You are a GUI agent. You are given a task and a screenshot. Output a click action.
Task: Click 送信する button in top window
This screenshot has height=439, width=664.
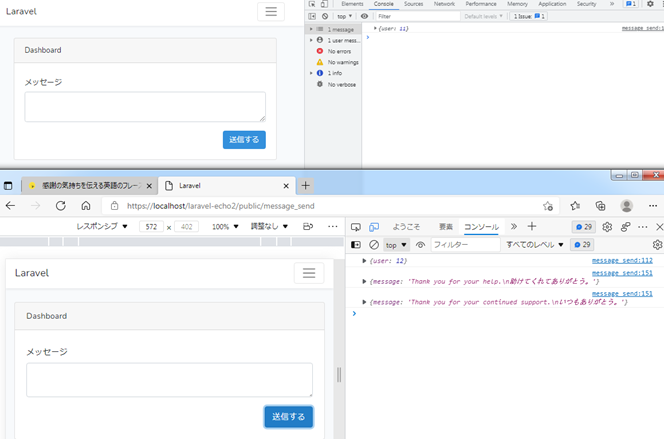244,140
